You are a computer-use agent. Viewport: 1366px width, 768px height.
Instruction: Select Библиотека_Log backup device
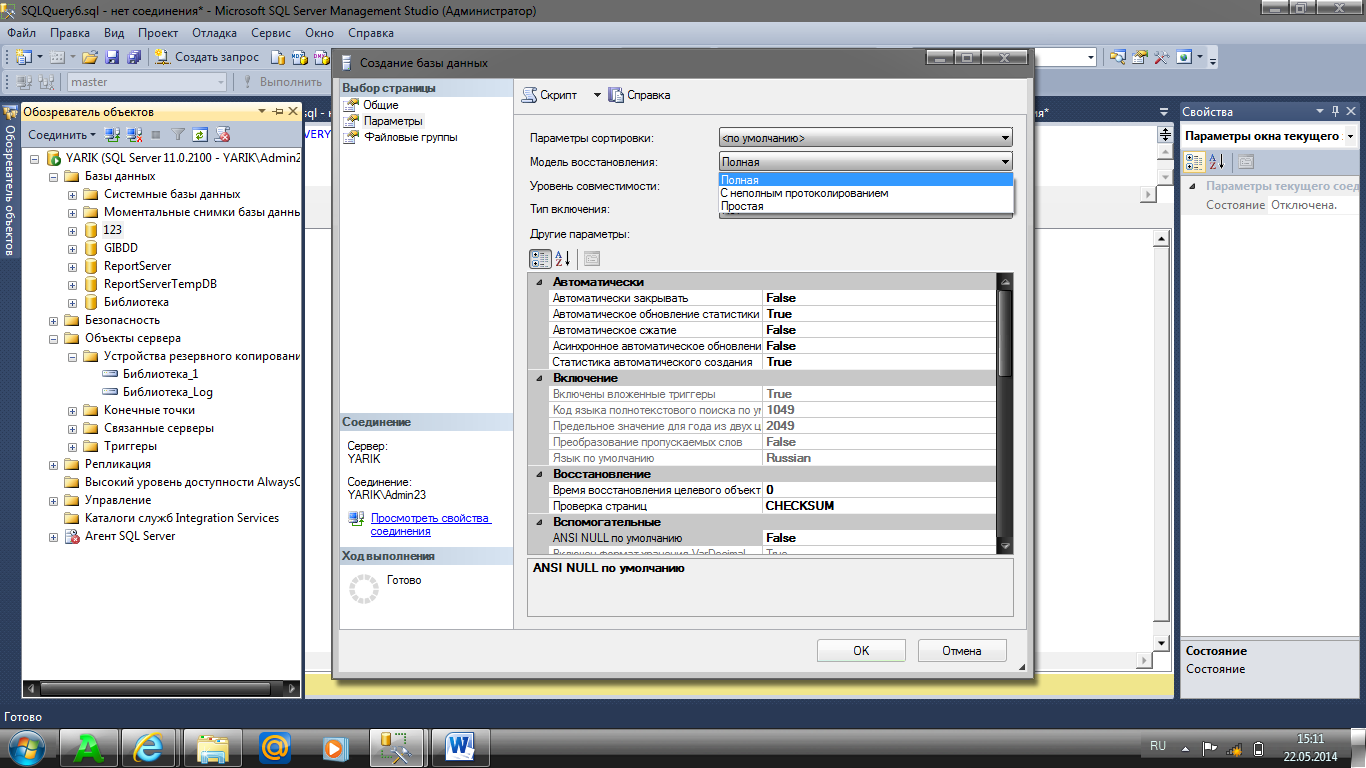167,392
